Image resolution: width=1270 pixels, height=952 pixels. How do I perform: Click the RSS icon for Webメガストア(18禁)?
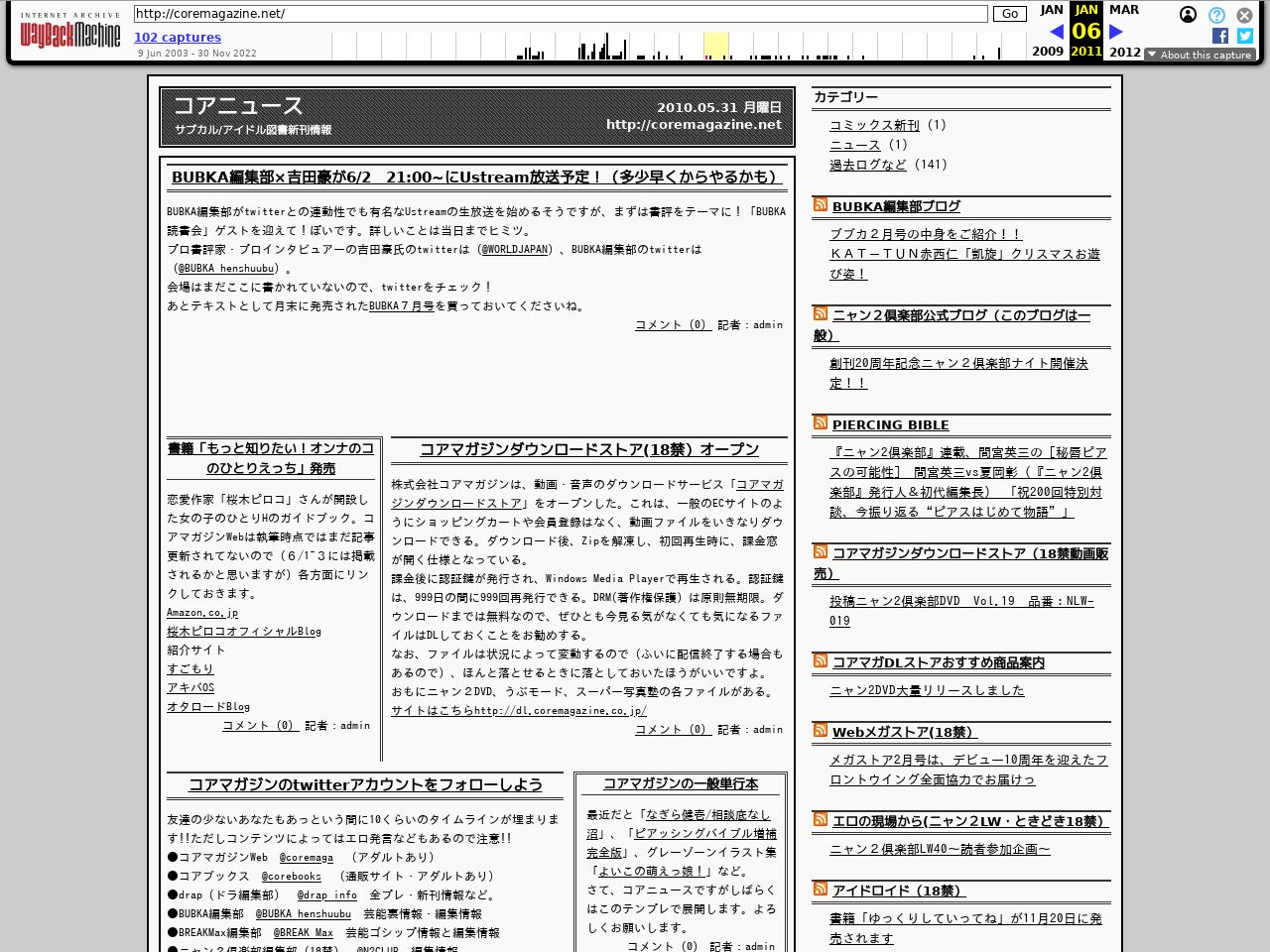821,731
